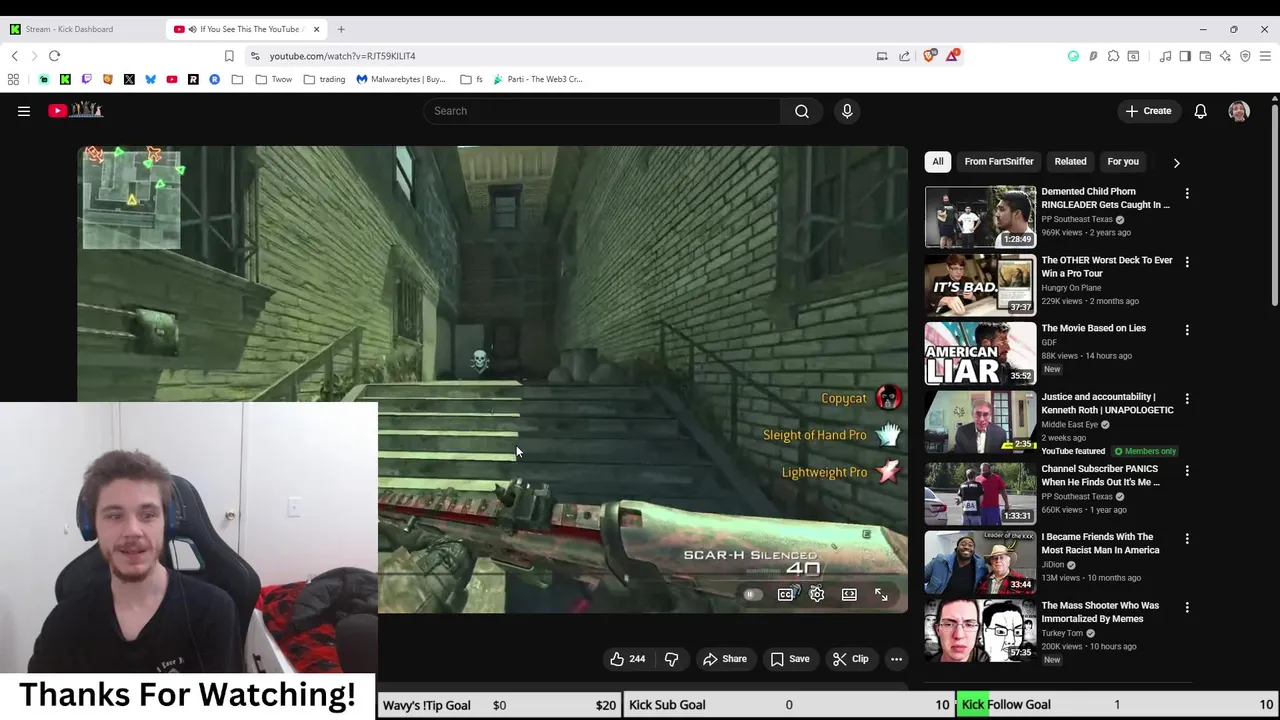This screenshot has width=1280, height=720.
Task: Open the Brave VPN shield icon
Action: (1245, 56)
